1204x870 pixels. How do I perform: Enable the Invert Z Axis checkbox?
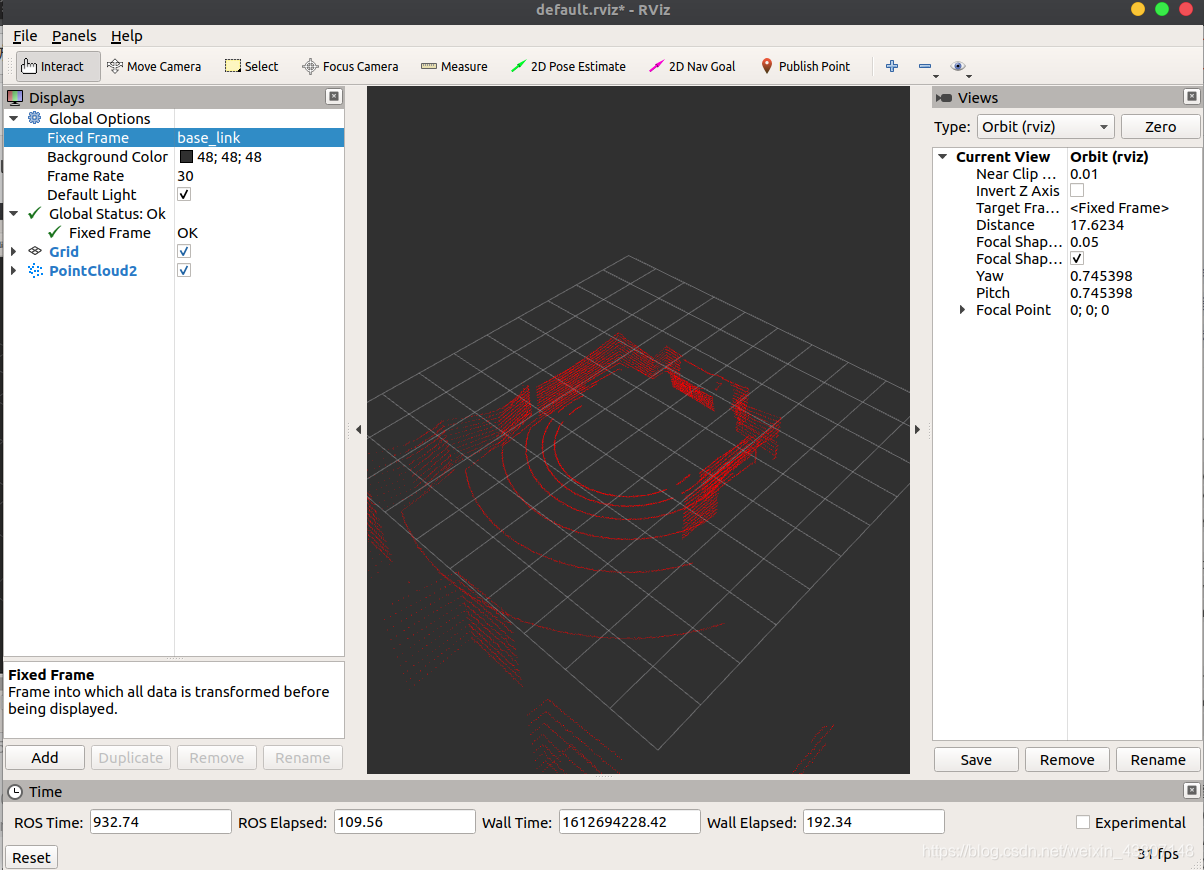1077,190
